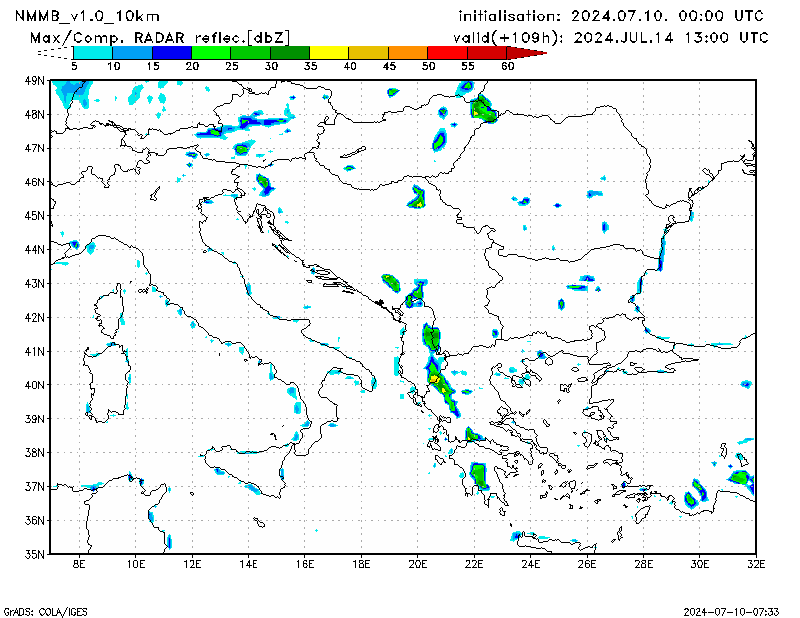The width and height of the screenshot is (800, 618).
Task: Click the 49N latitude axis label
Action: [34, 81]
